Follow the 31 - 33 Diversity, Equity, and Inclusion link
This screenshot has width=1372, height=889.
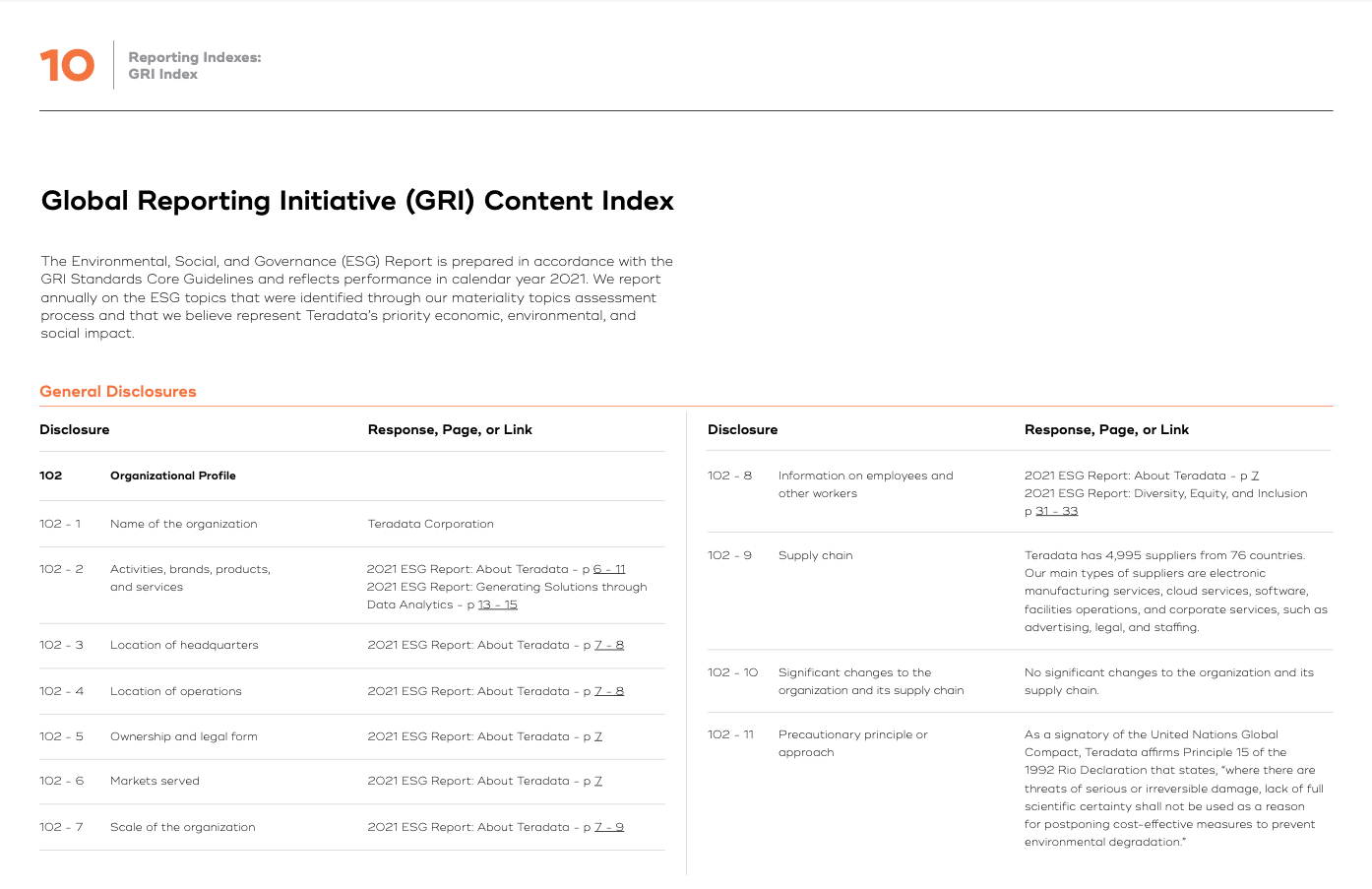click(x=1056, y=511)
